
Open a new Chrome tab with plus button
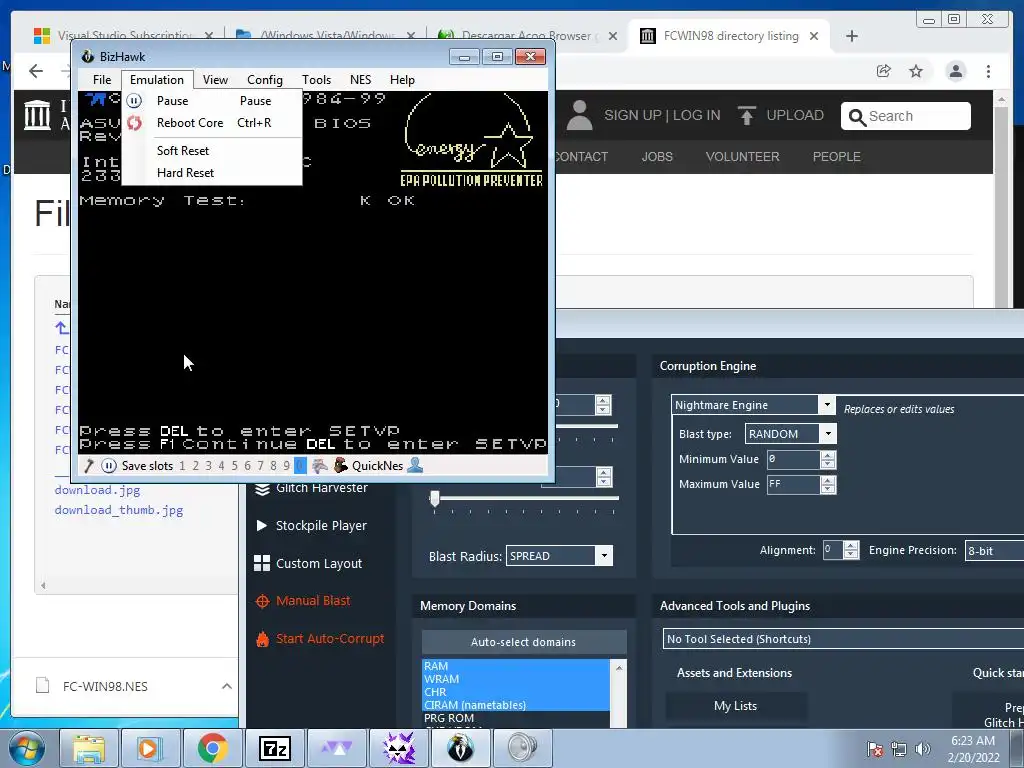pos(852,36)
